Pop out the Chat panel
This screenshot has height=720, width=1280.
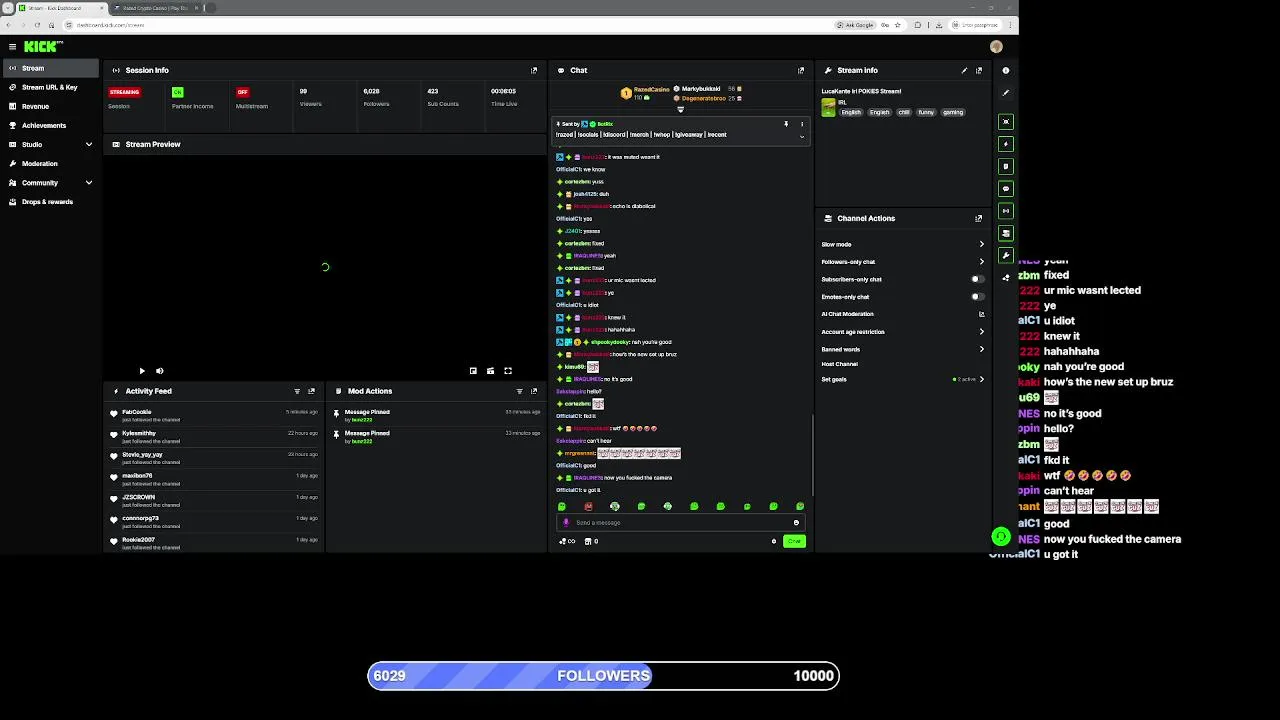(801, 70)
